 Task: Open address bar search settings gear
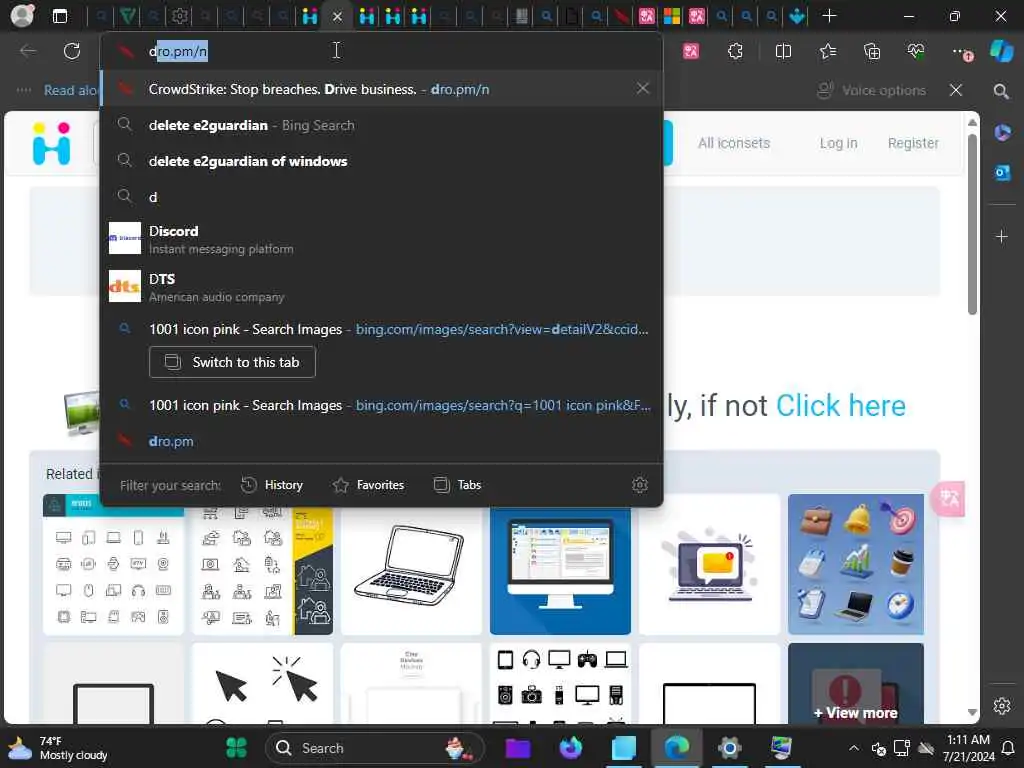pyautogui.click(x=640, y=485)
